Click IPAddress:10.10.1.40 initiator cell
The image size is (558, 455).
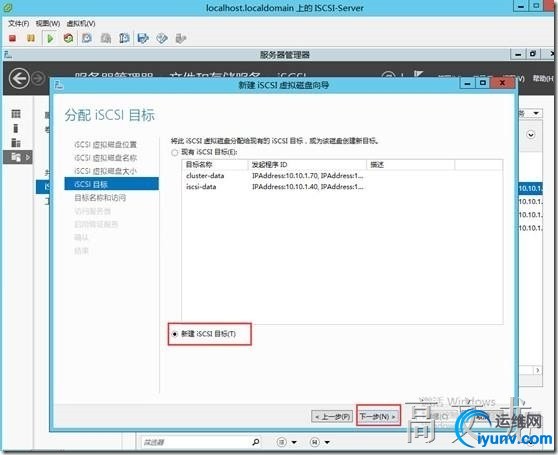(307, 187)
